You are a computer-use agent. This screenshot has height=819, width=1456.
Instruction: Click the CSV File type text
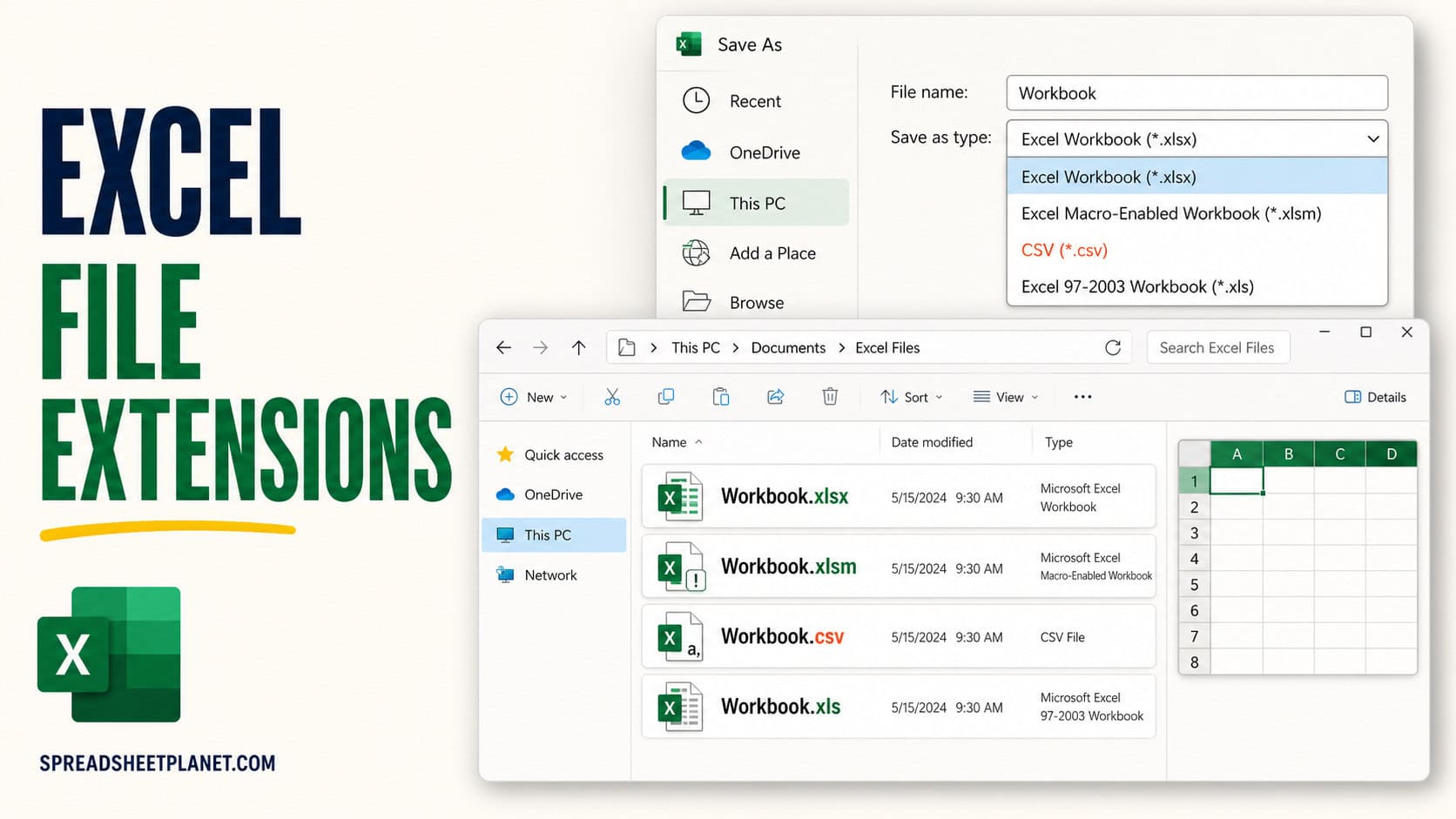pos(1062,637)
